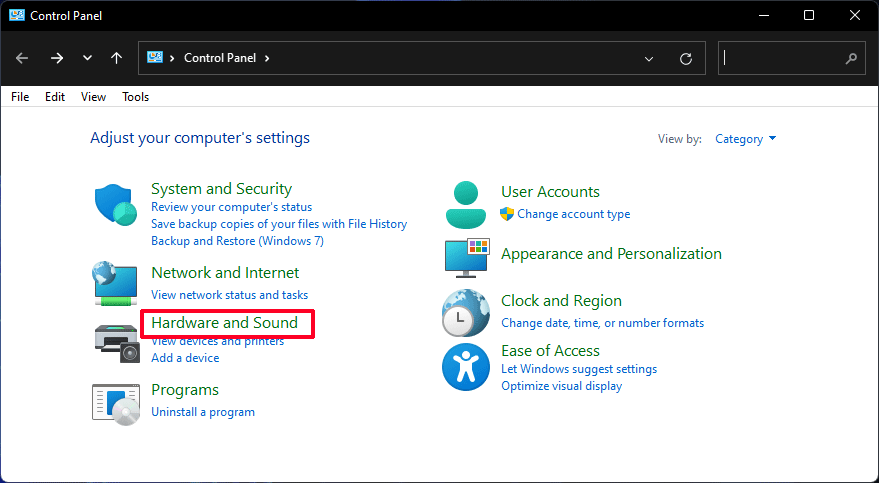Click the search magnifier icon
Viewport: 879px width, 483px height.
(851, 58)
